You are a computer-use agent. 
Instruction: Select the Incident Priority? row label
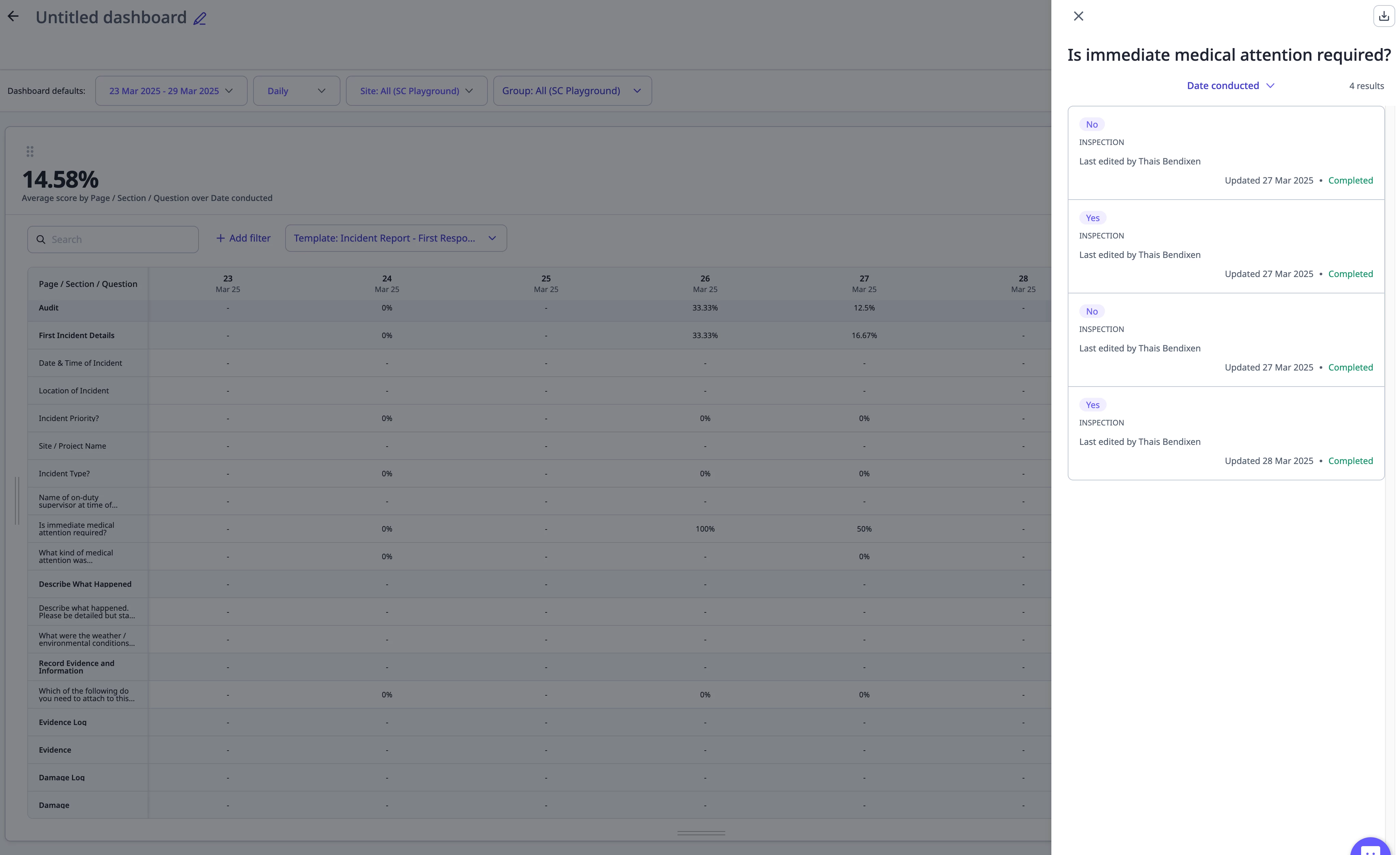69,418
